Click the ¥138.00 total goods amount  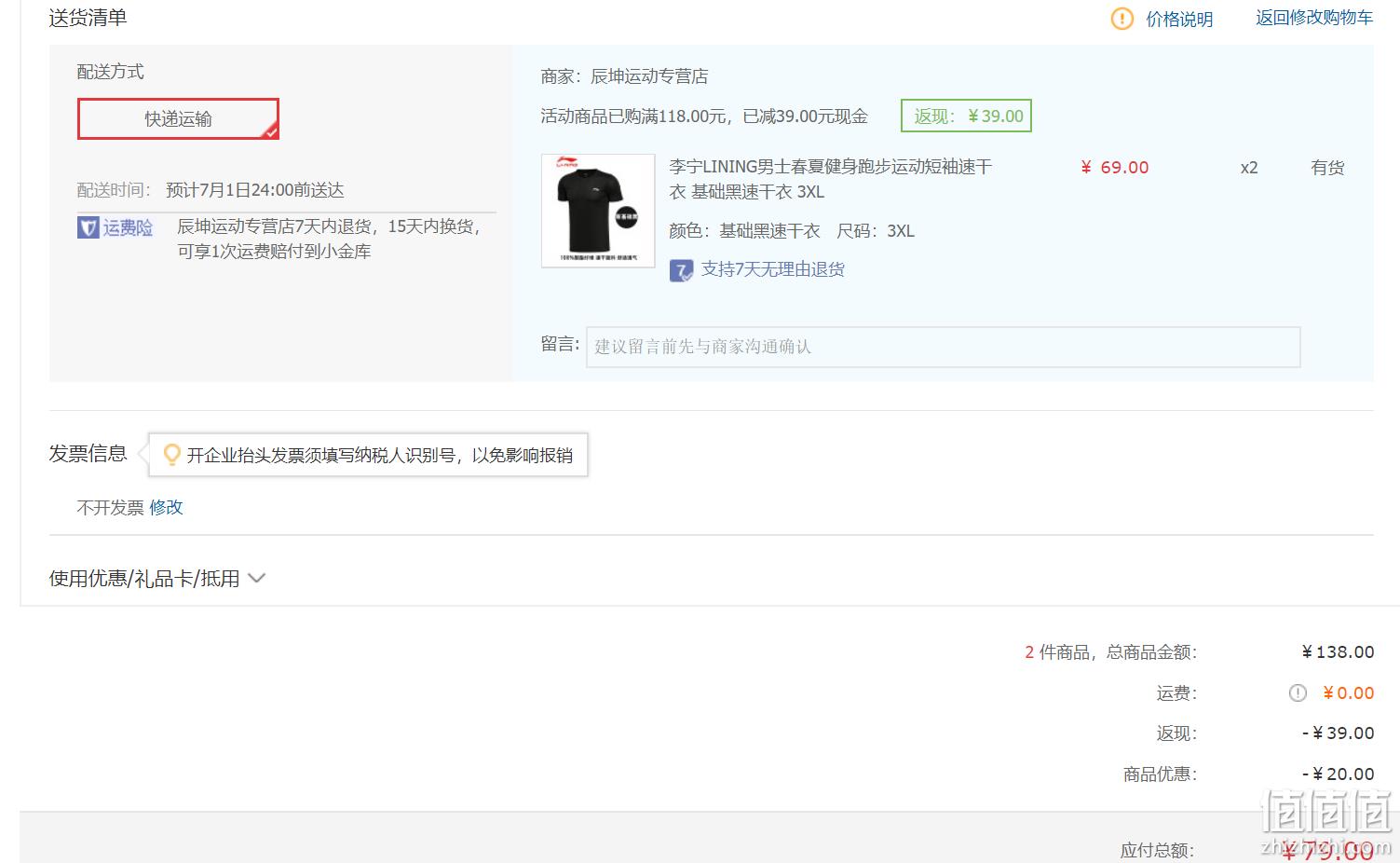click(1338, 652)
